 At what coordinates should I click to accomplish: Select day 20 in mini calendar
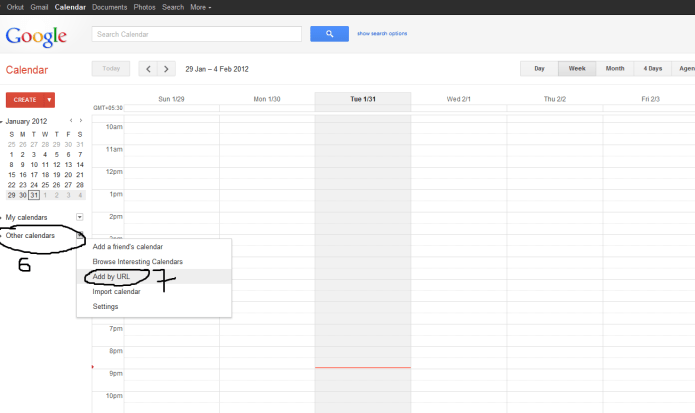point(68,175)
